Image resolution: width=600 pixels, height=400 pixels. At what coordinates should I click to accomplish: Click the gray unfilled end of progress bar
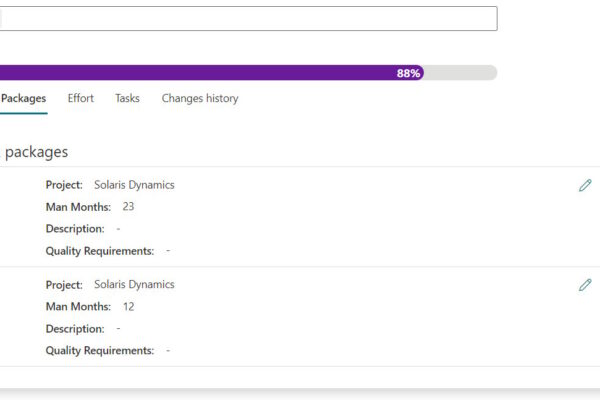click(x=460, y=73)
